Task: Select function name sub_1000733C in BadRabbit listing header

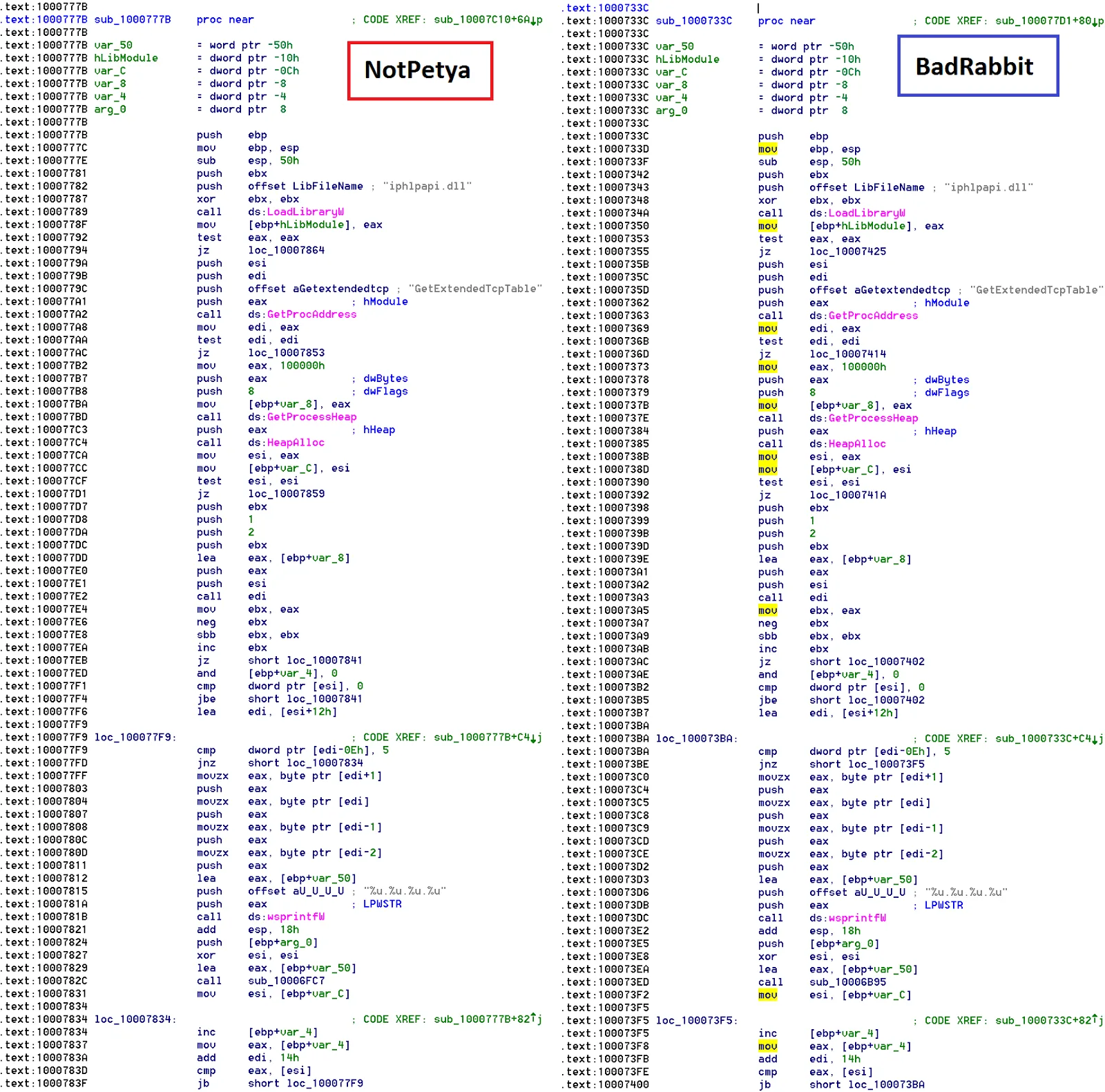Action: tap(694, 21)
